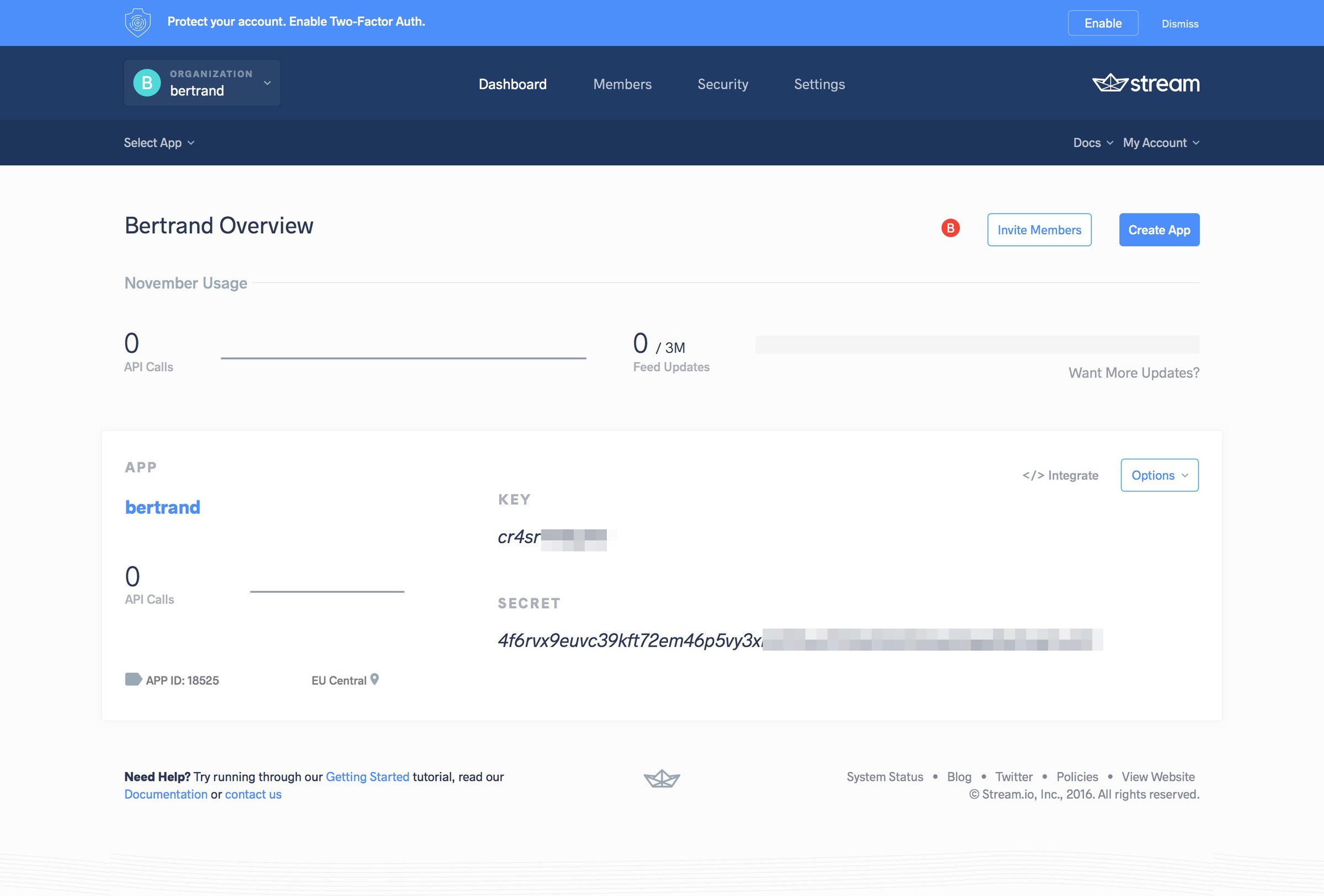The image size is (1324, 896).
Task: Click the View Website footer link
Action: point(1158,777)
